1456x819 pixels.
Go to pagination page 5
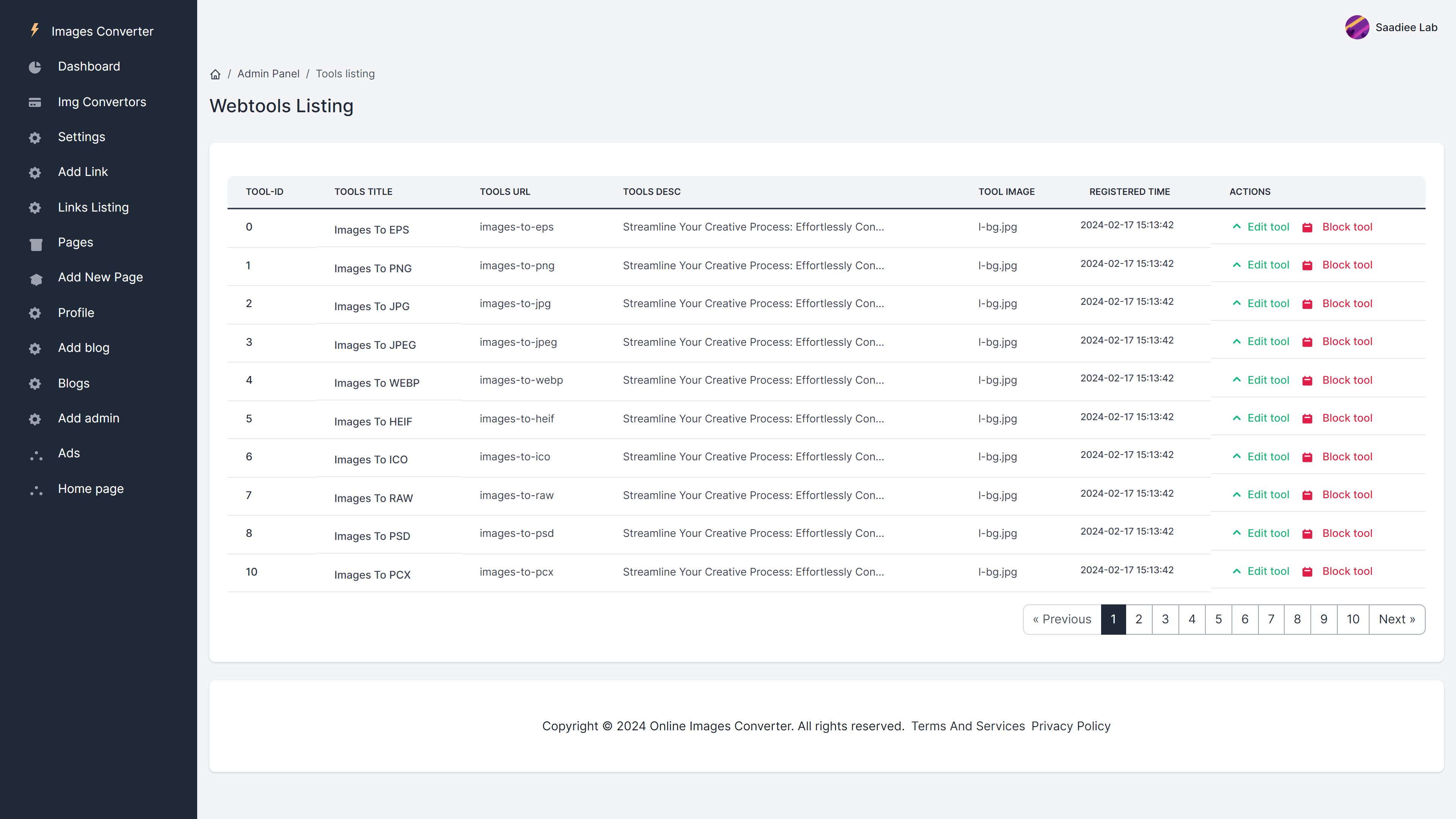coord(1218,619)
